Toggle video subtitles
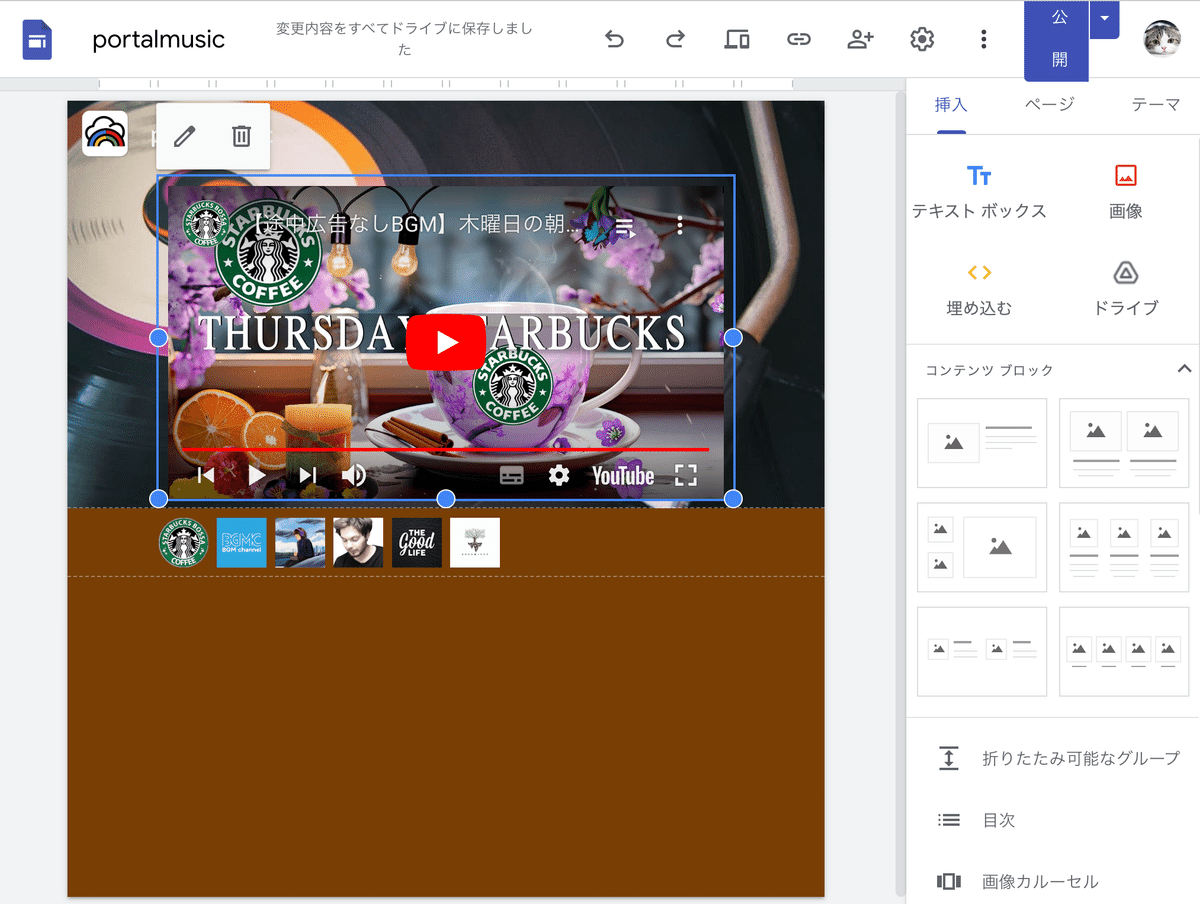 tap(512, 475)
